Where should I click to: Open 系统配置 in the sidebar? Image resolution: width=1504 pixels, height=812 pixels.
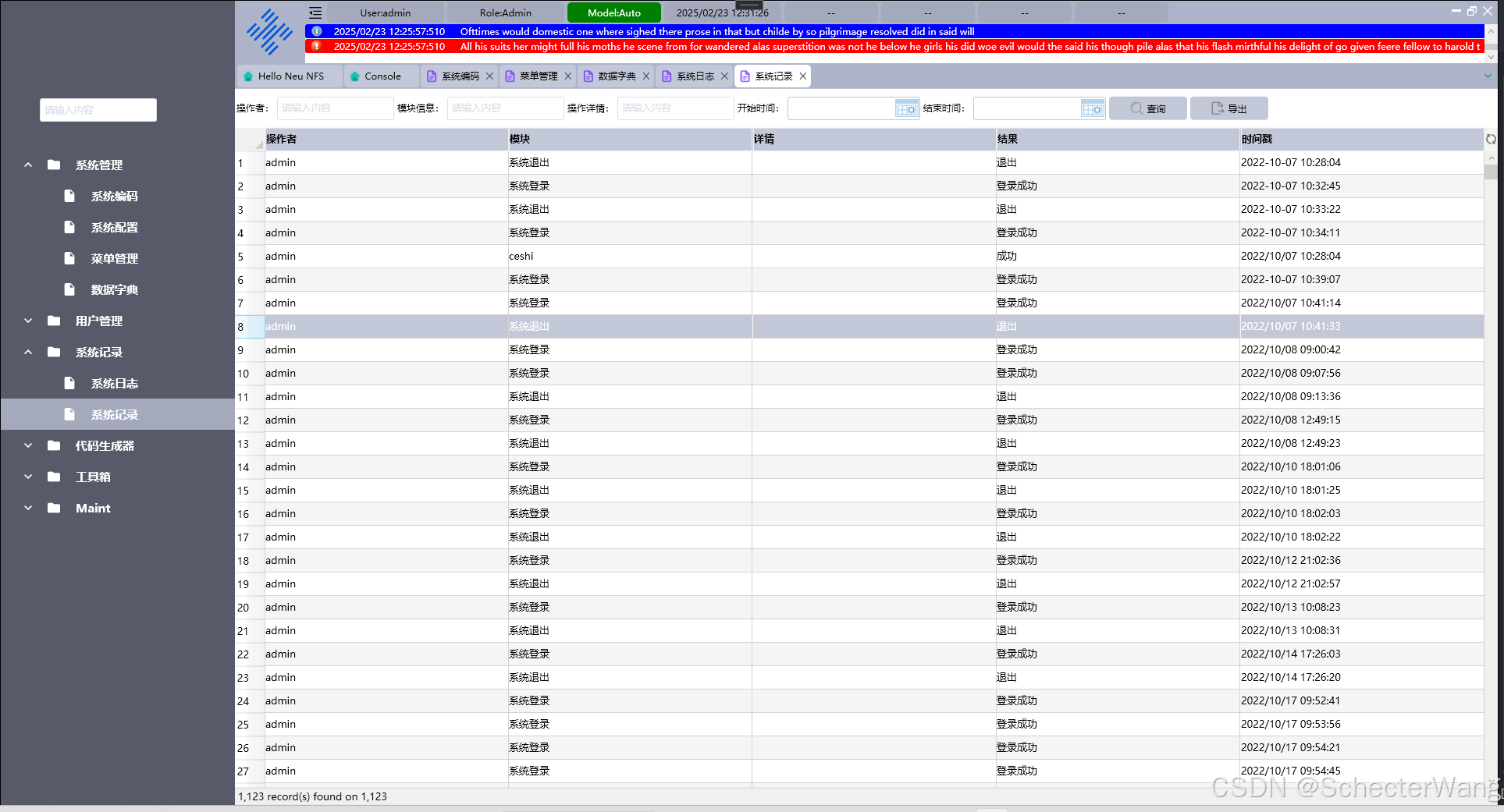pos(114,227)
